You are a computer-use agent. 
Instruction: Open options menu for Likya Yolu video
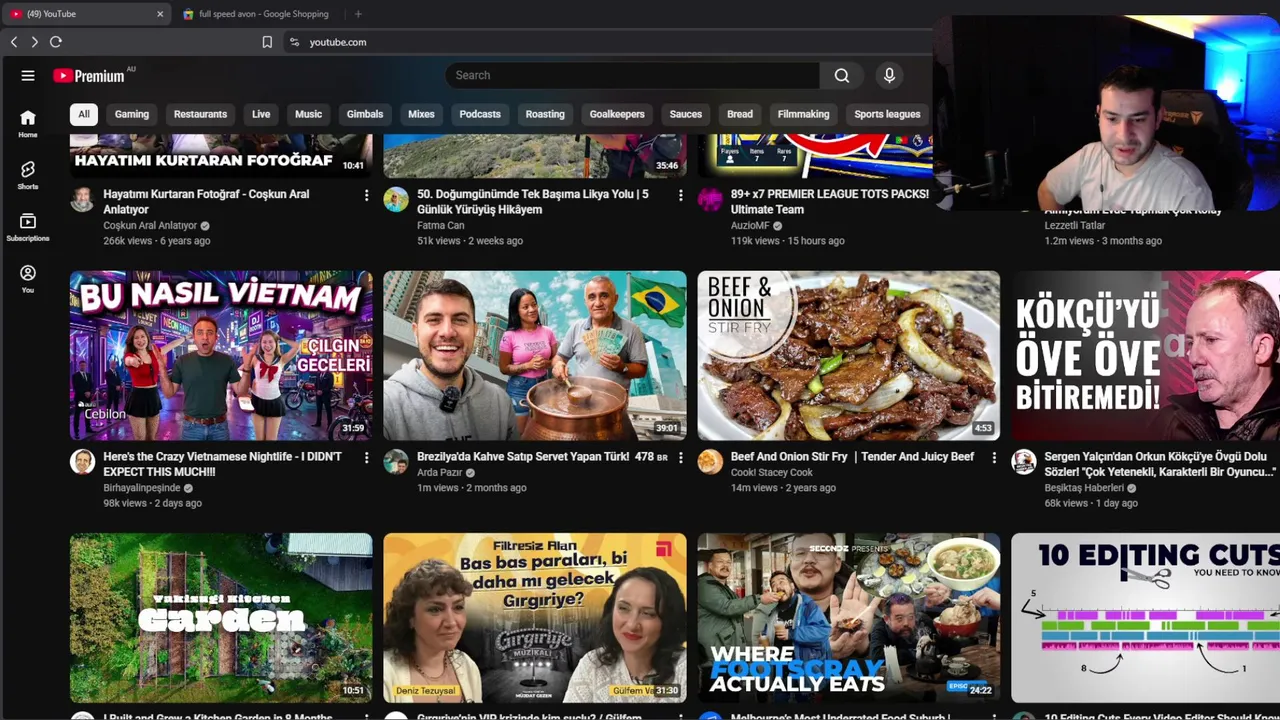680,195
